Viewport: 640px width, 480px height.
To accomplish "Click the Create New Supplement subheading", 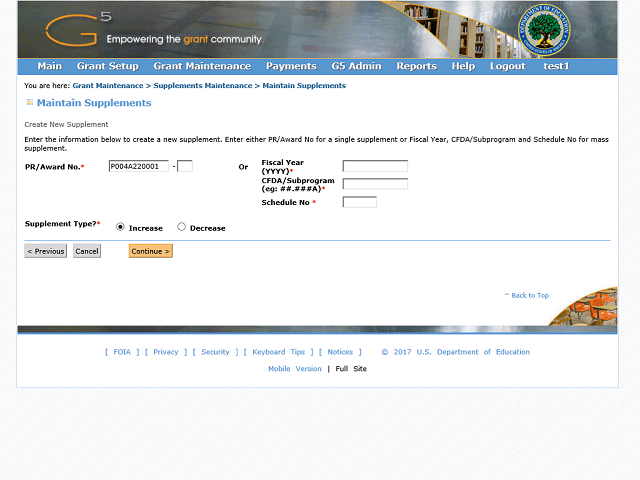I will click(66, 124).
